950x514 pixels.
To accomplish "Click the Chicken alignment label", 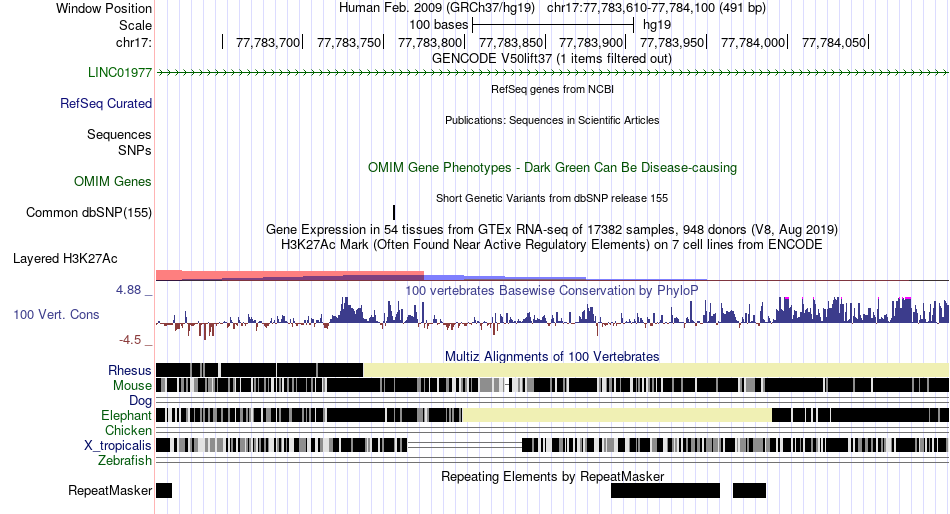I will pos(128,430).
